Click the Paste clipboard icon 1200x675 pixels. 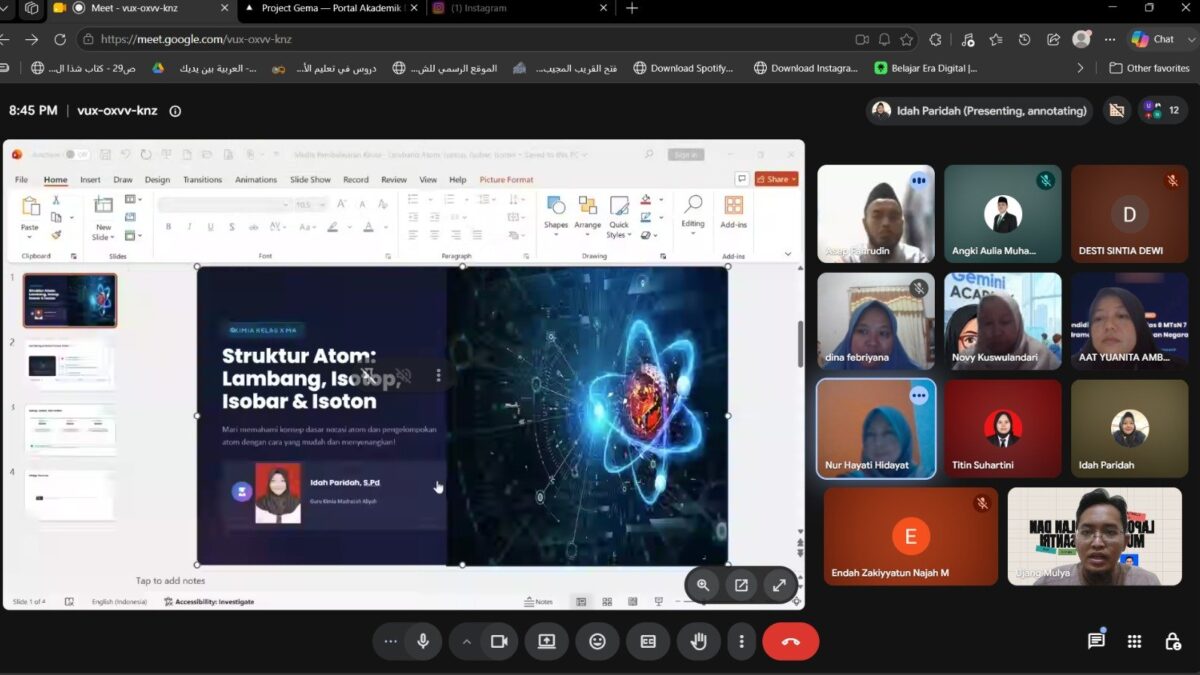(x=30, y=206)
